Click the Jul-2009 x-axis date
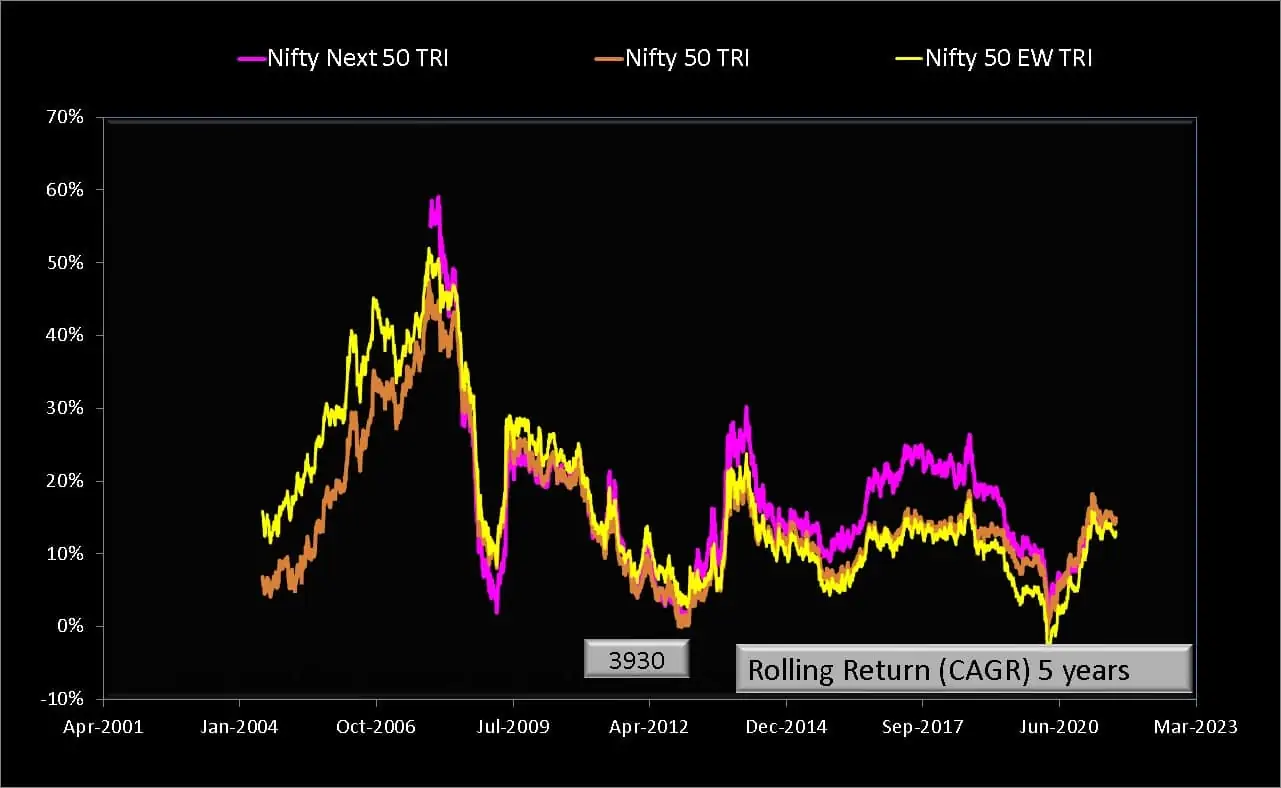The width and height of the screenshot is (1281, 788). click(x=513, y=727)
